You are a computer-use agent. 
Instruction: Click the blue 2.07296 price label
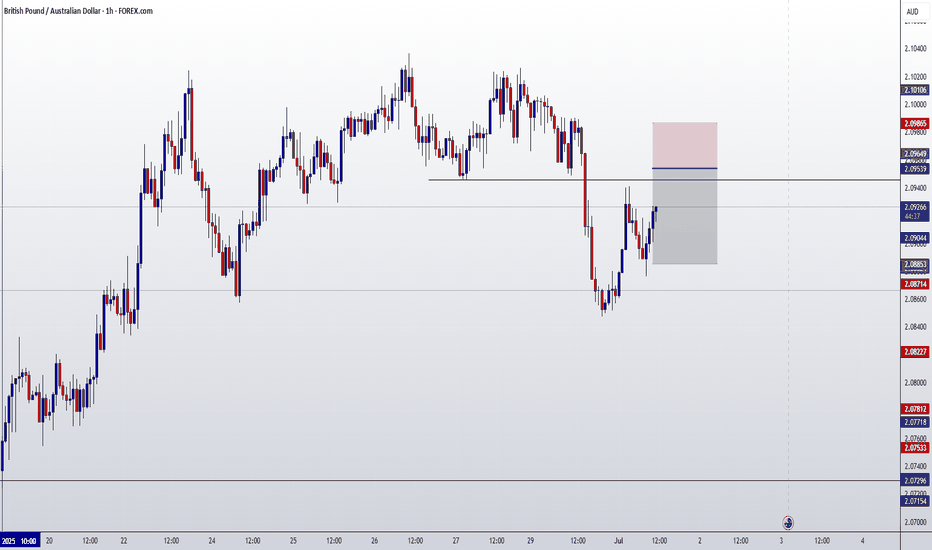click(915, 480)
